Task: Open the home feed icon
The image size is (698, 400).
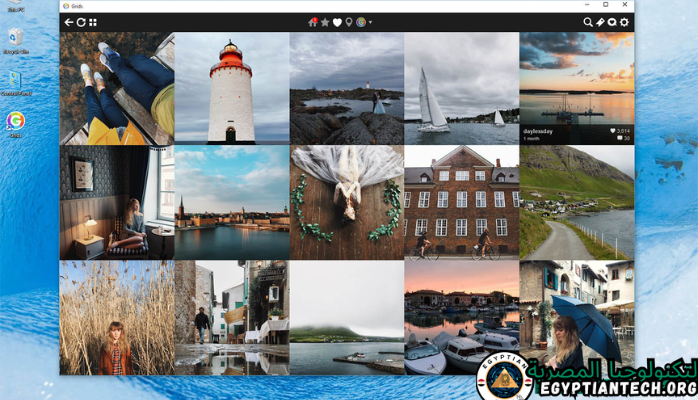Action: (313, 22)
